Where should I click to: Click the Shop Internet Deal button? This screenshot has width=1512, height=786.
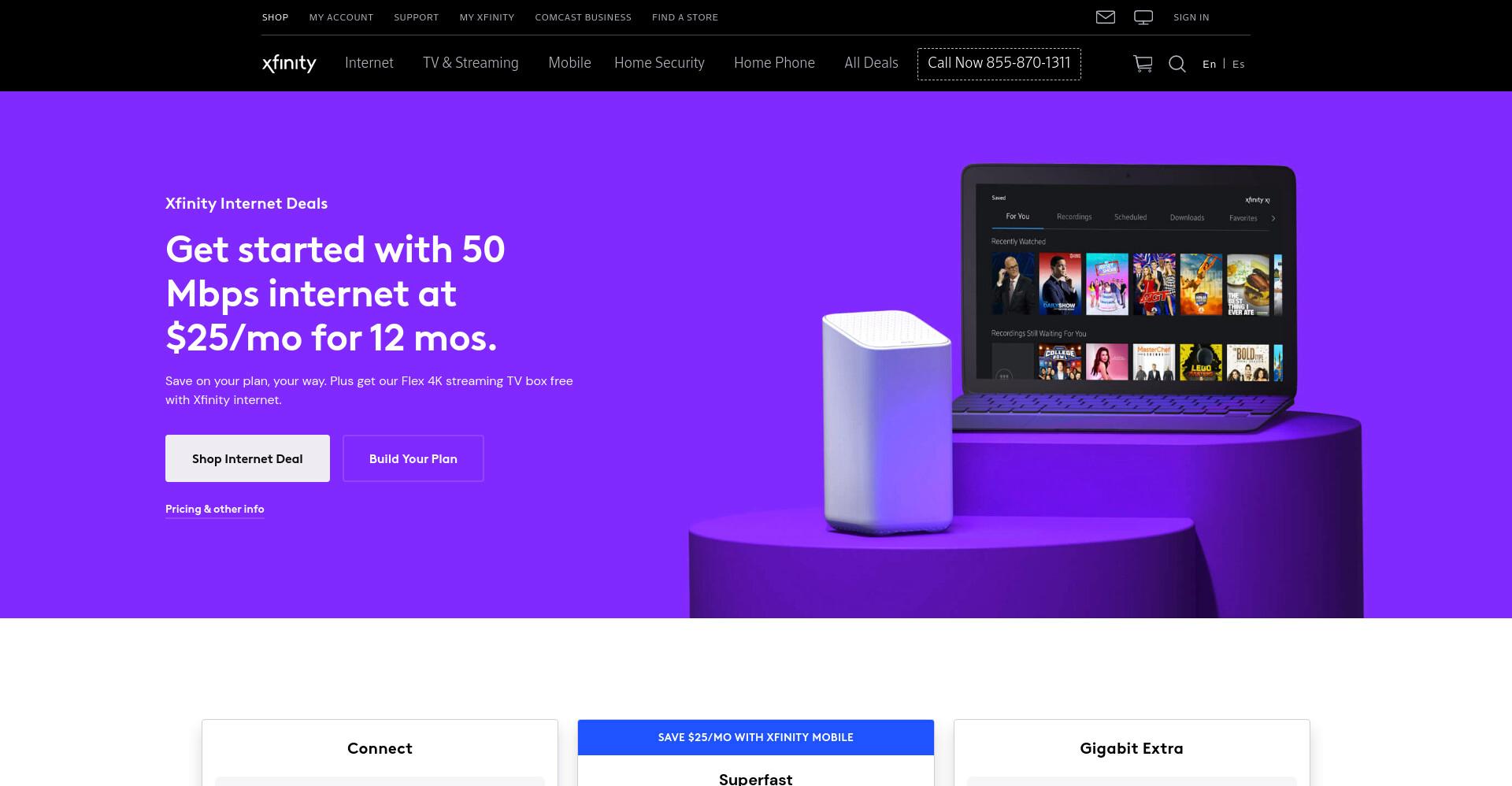pos(247,458)
